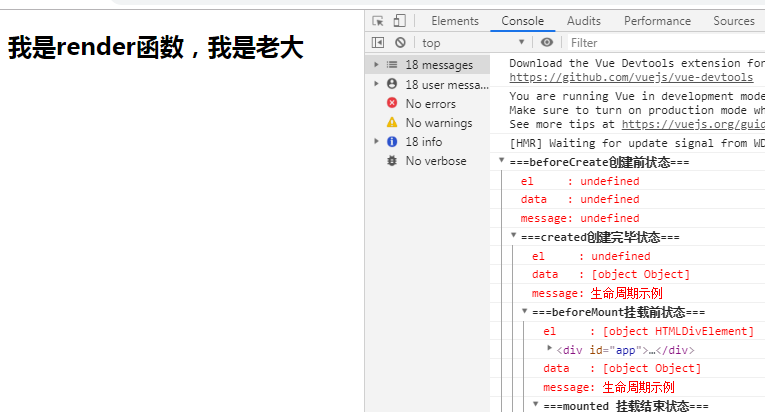Image resolution: width=765 pixels, height=412 pixels.
Task: Select the user messages person icon
Action: [x=392, y=84]
